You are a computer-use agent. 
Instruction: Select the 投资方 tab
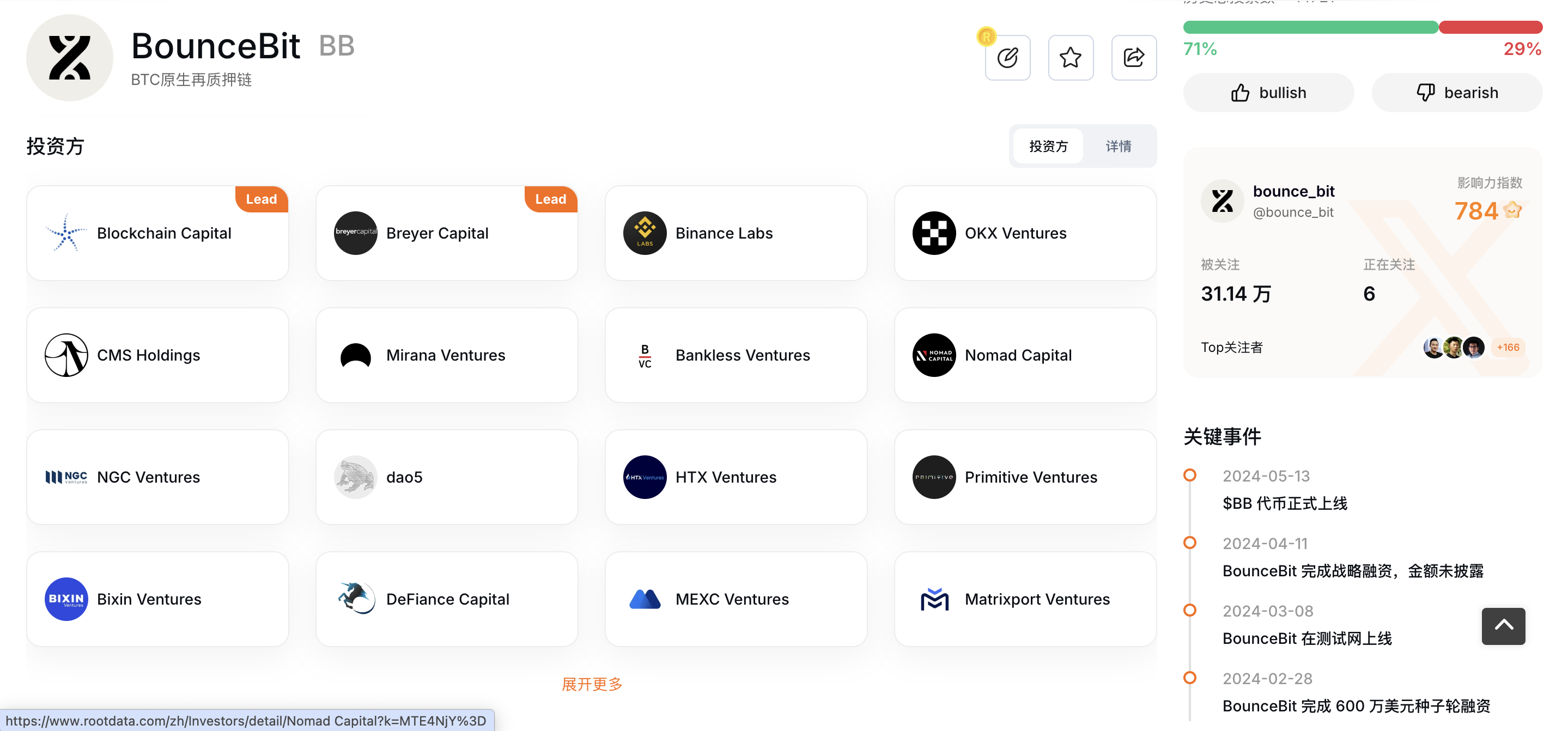(x=1048, y=146)
